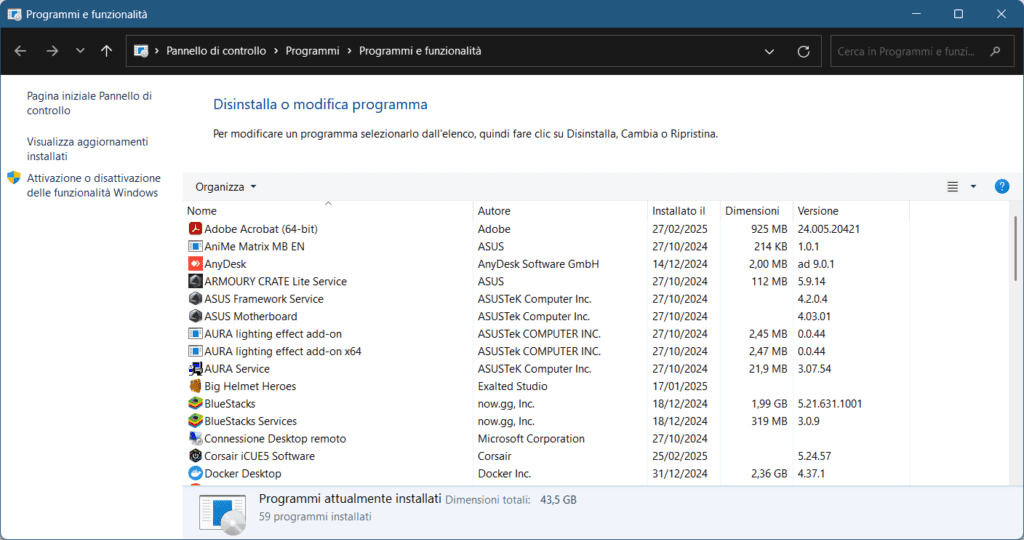Open recent locations chevron
Viewport: 1024px width, 540px height.
pyautogui.click(x=80, y=51)
